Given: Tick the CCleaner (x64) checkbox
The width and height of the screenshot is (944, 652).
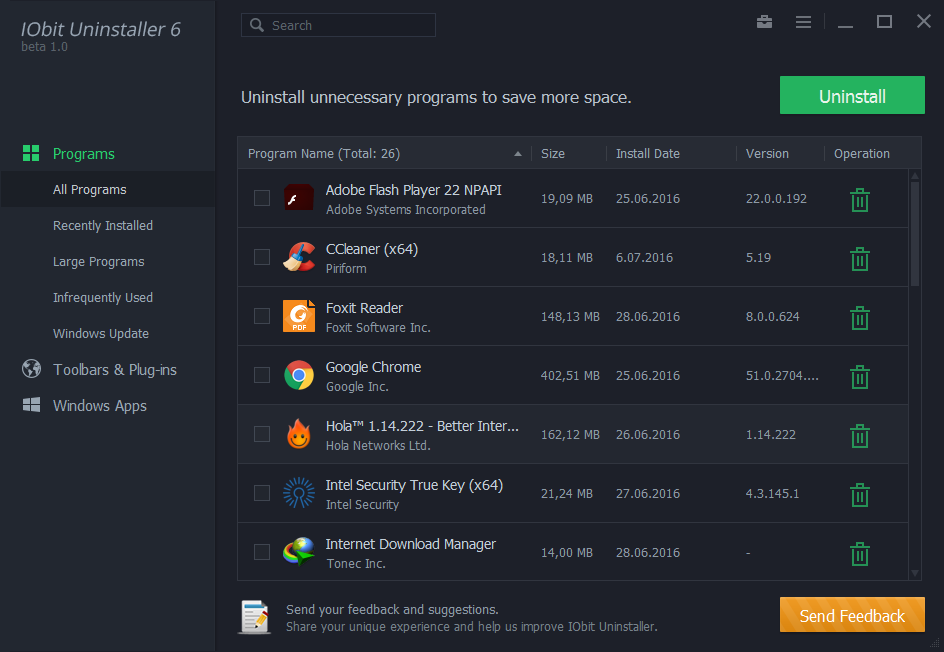Looking at the screenshot, I should click(262, 257).
